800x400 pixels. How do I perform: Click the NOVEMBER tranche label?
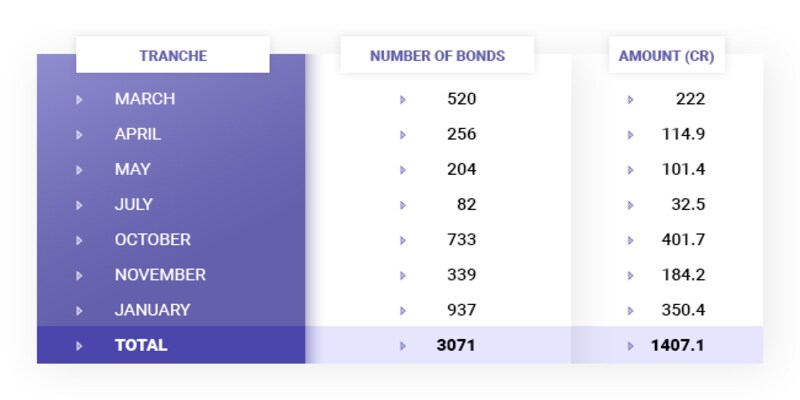tap(160, 275)
